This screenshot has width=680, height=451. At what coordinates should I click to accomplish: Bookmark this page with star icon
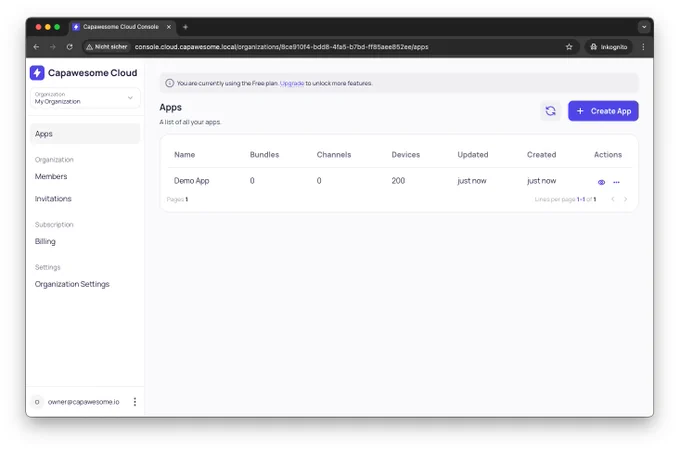[x=569, y=47]
